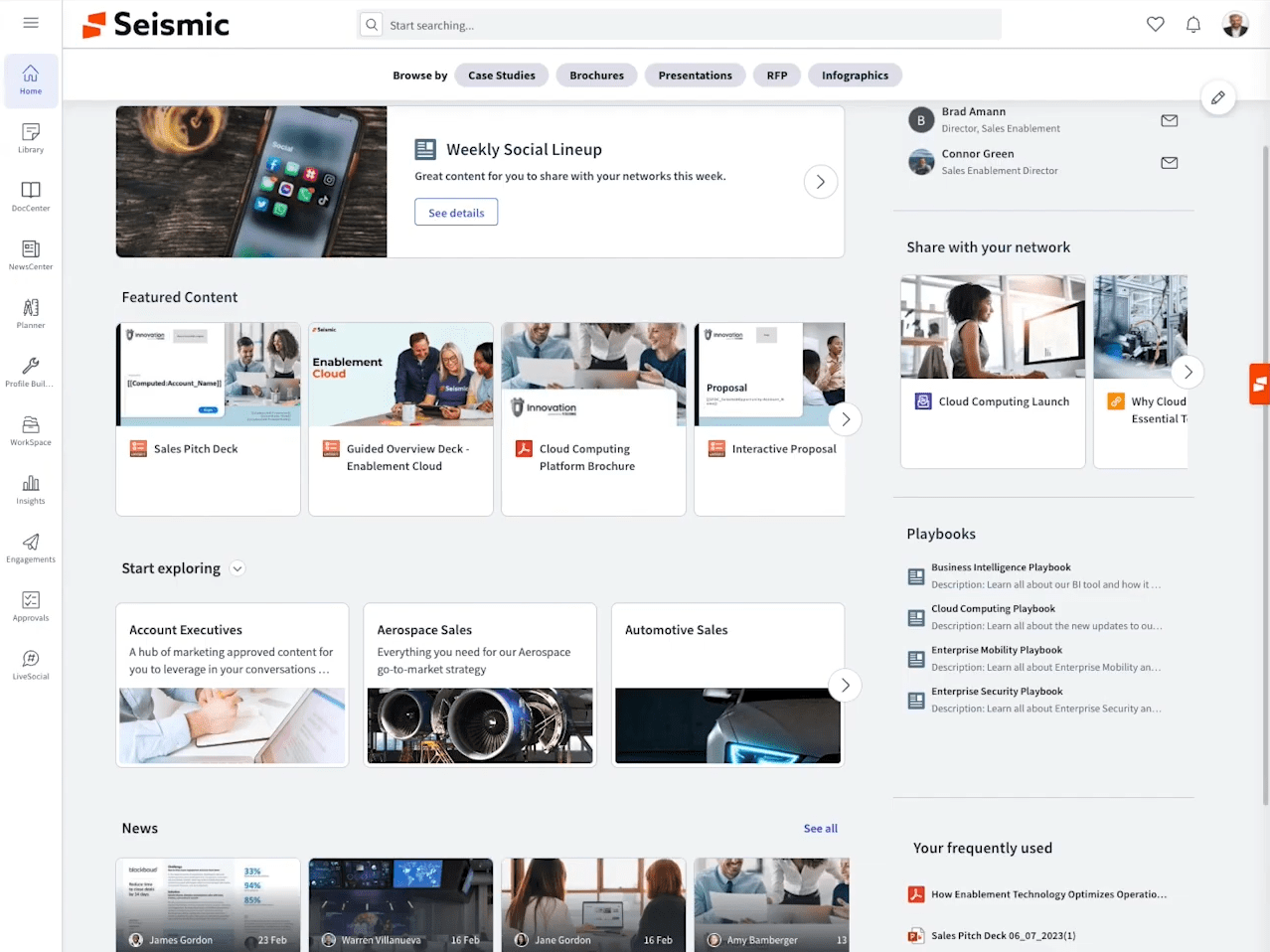Select the Infographics browse filter
Viewport: 1270px width, 952px height.
pos(855,76)
